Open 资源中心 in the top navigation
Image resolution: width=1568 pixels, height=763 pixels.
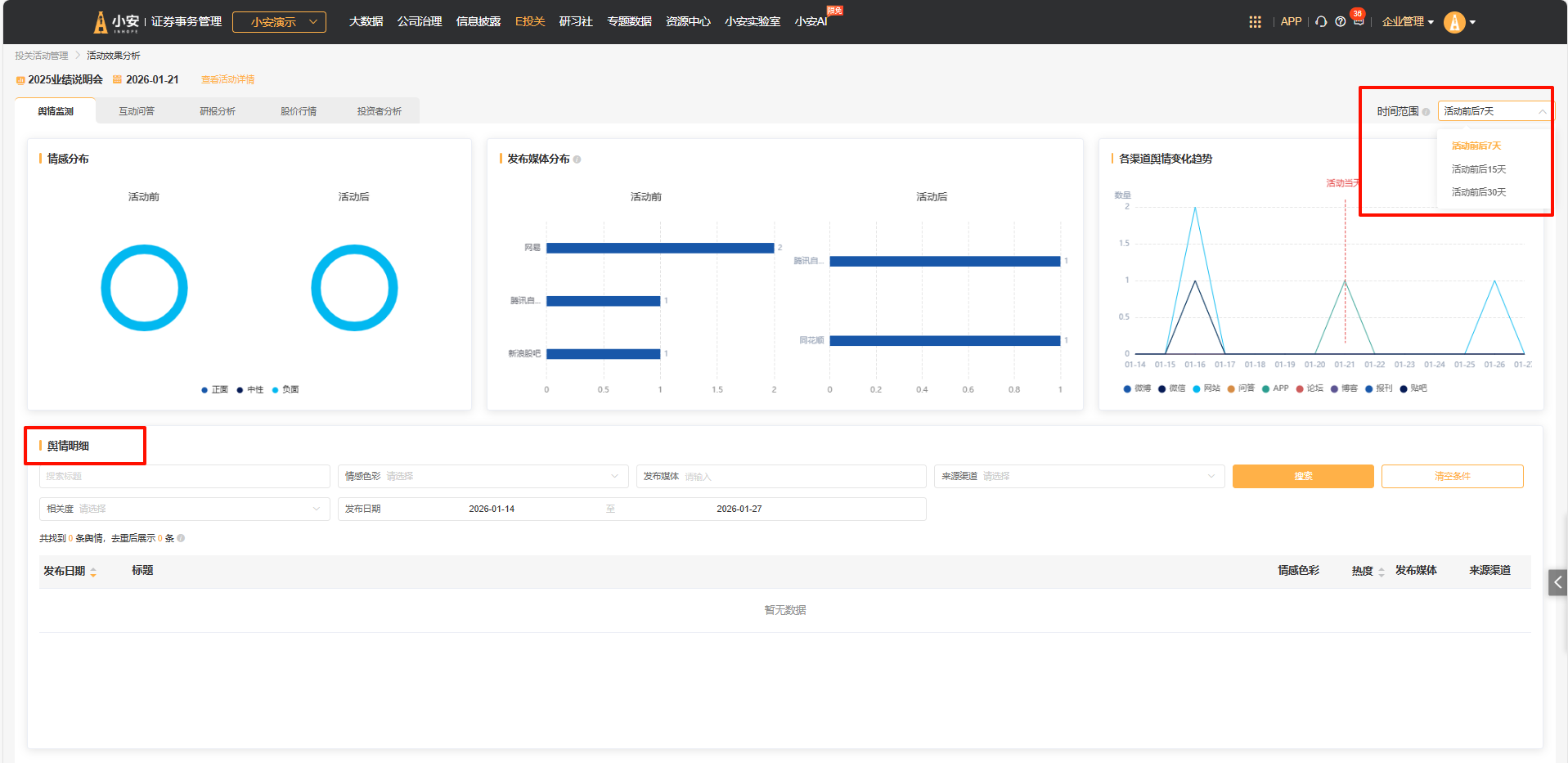point(688,22)
